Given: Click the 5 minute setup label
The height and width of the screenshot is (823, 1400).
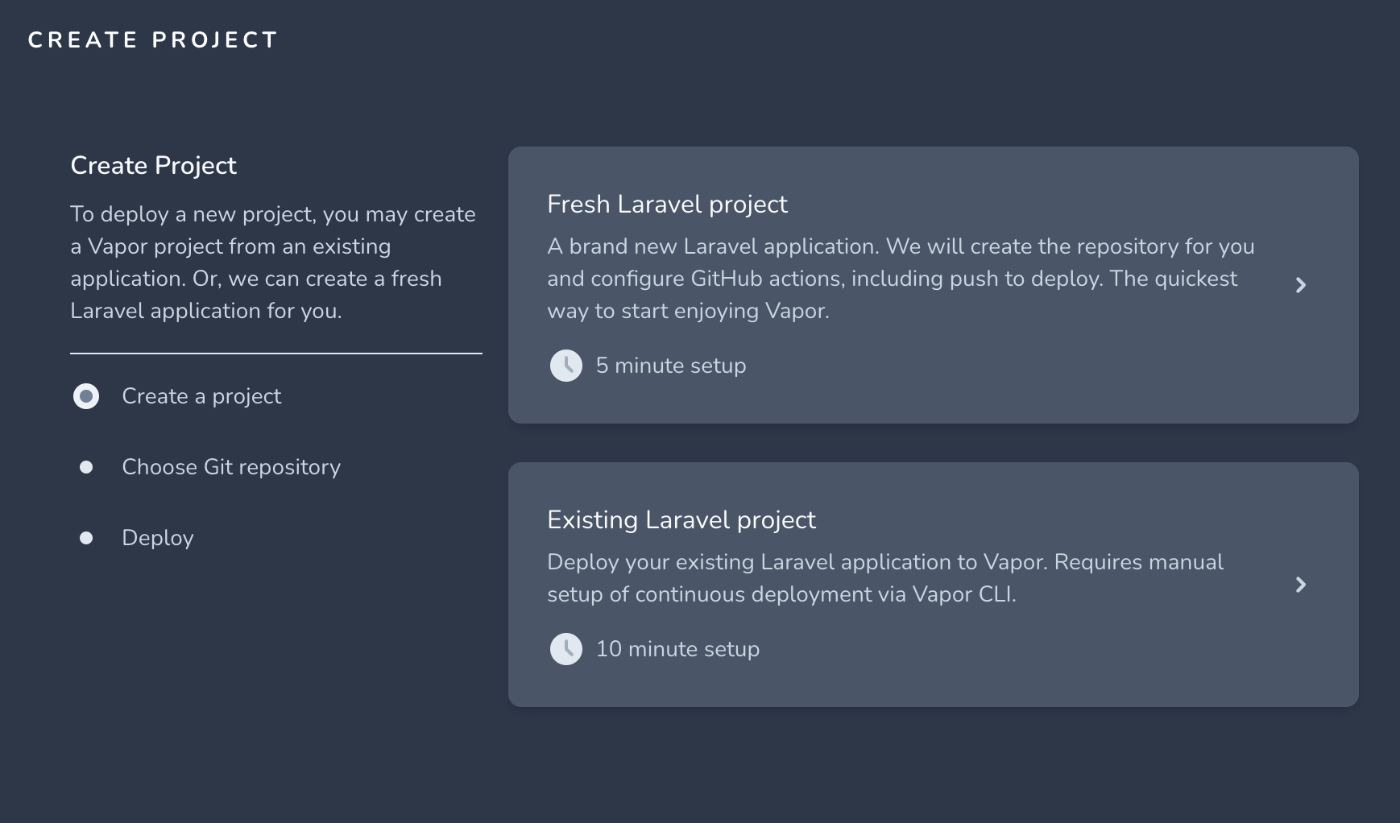Looking at the screenshot, I should pos(671,365).
